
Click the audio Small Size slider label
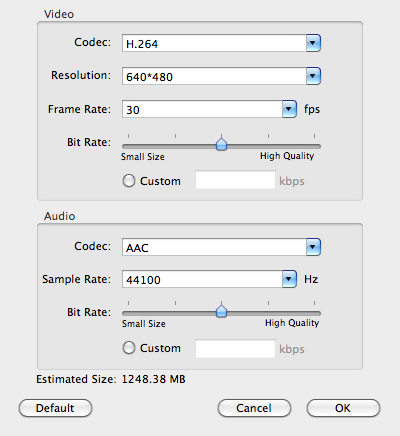pos(144,324)
